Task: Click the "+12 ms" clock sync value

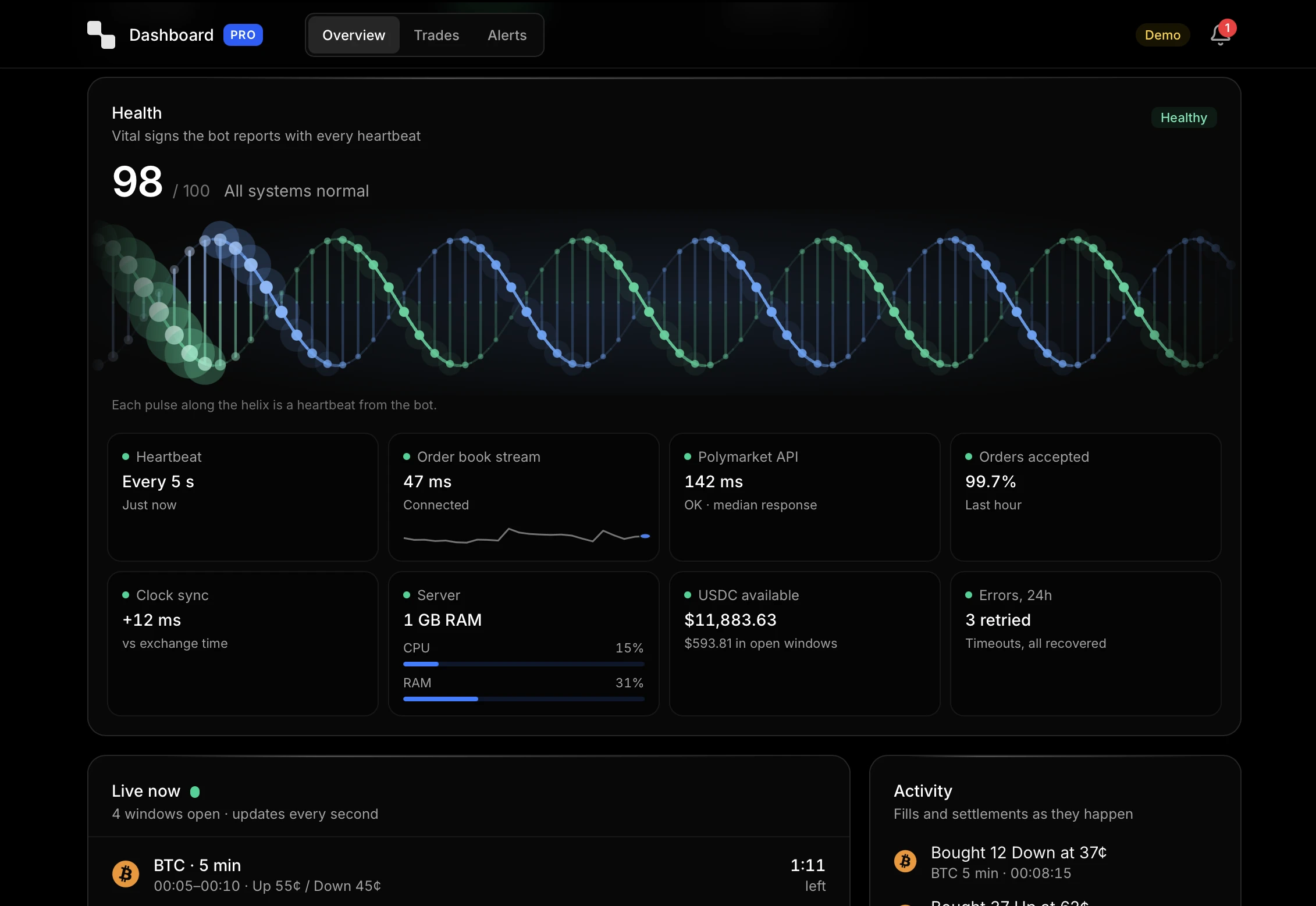Action: pyautogui.click(x=151, y=620)
